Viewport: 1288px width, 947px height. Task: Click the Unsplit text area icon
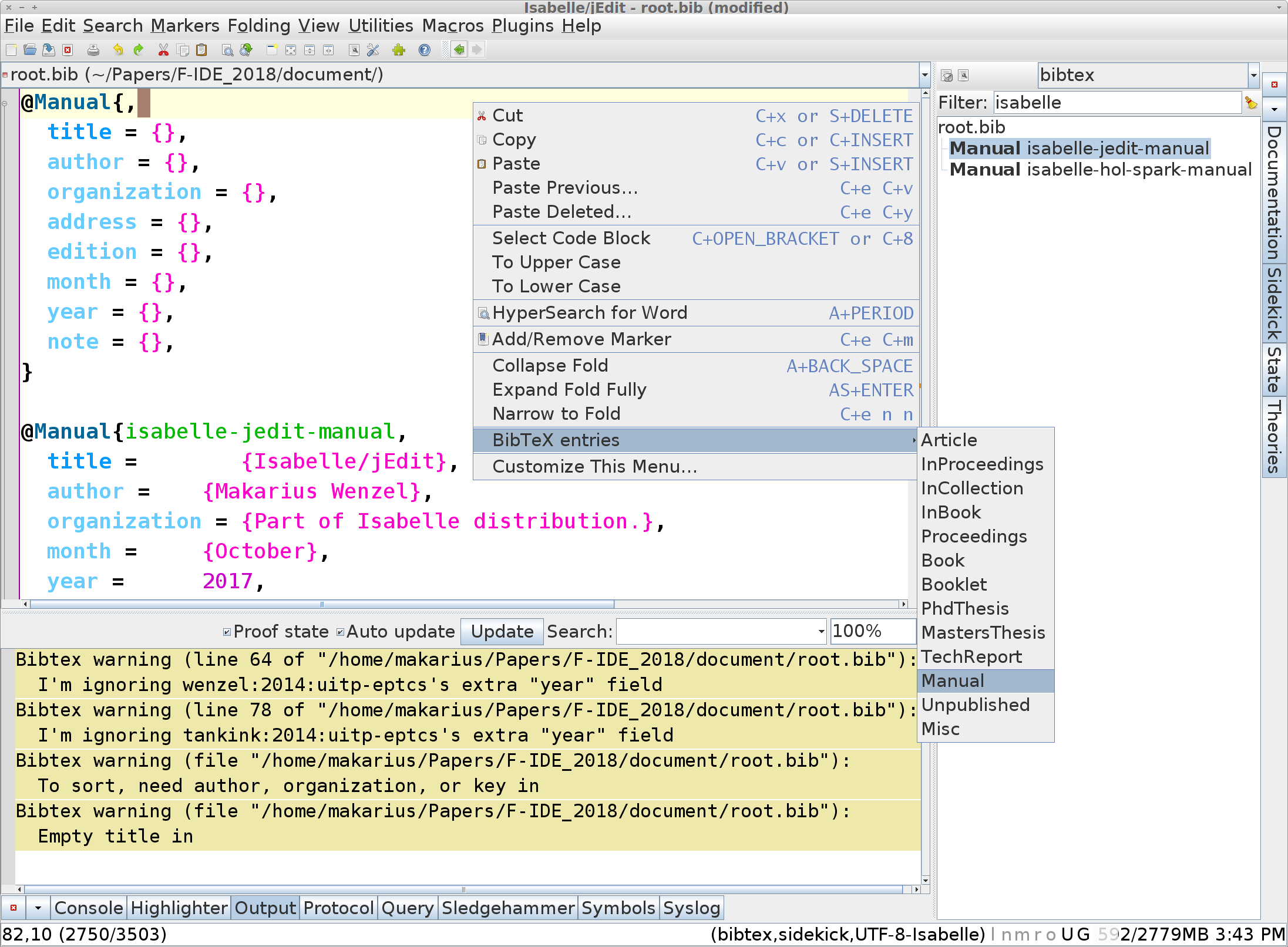tap(291, 50)
